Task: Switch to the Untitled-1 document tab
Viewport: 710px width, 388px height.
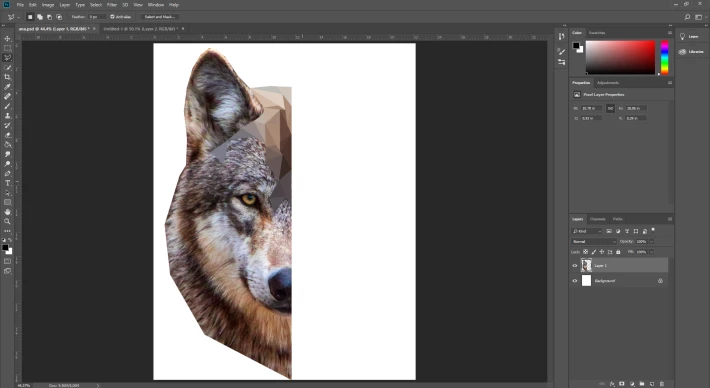Action: pyautogui.click(x=140, y=29)
